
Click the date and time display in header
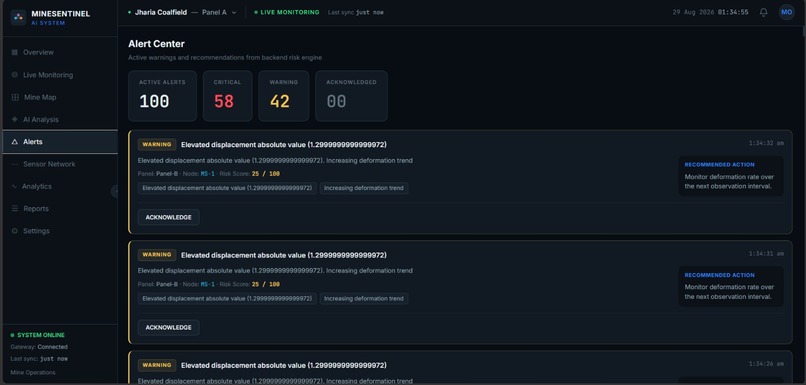click(x=710, y=12)
